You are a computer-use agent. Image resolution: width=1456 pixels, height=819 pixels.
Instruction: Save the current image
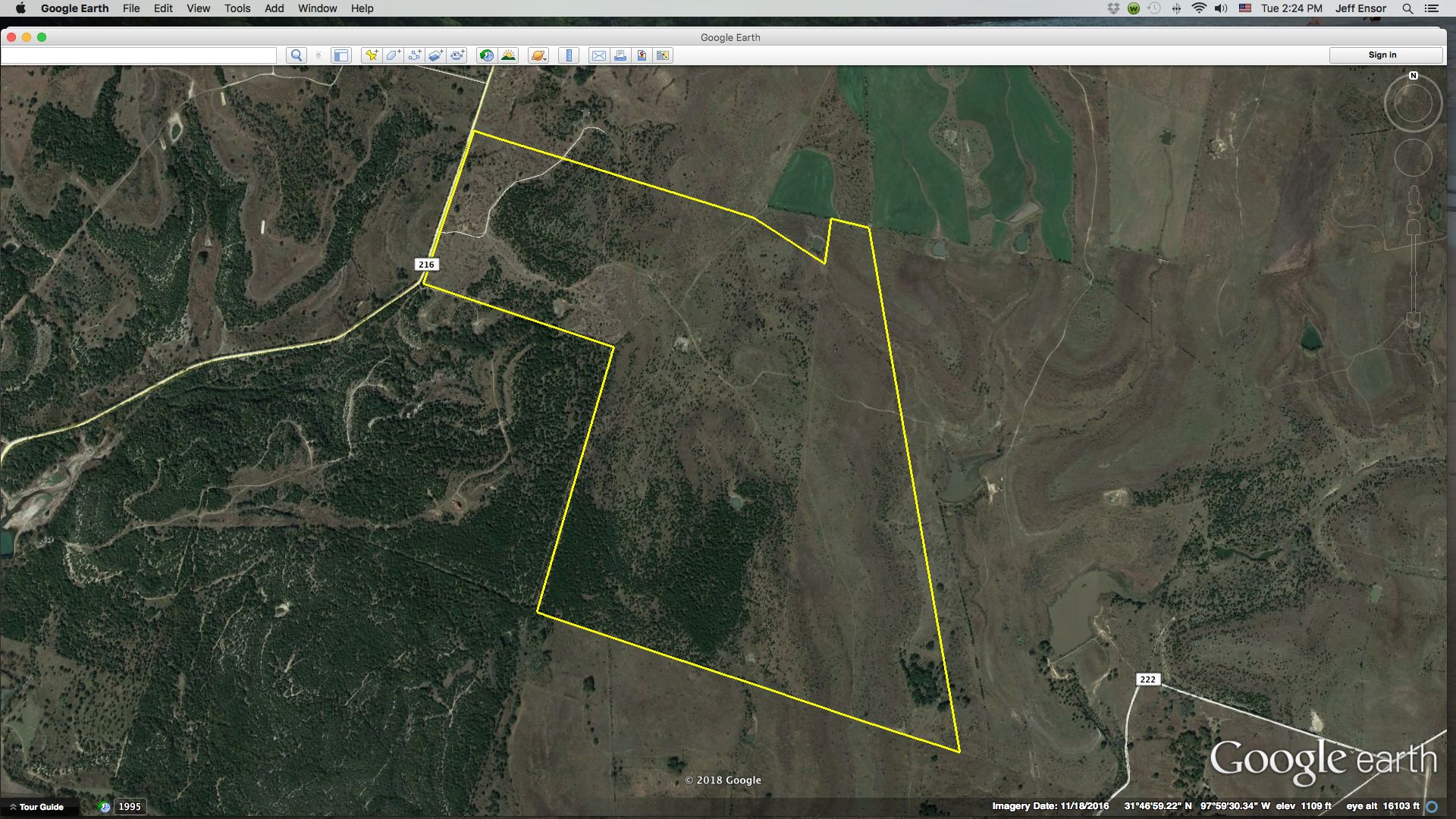(642, 55)
